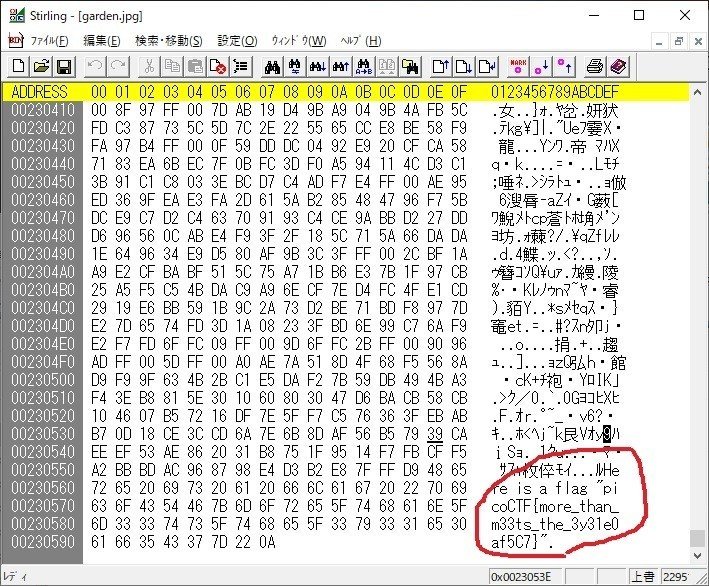
Task: Open the 検索・移動(S) menu
Action: click(169, 41)
